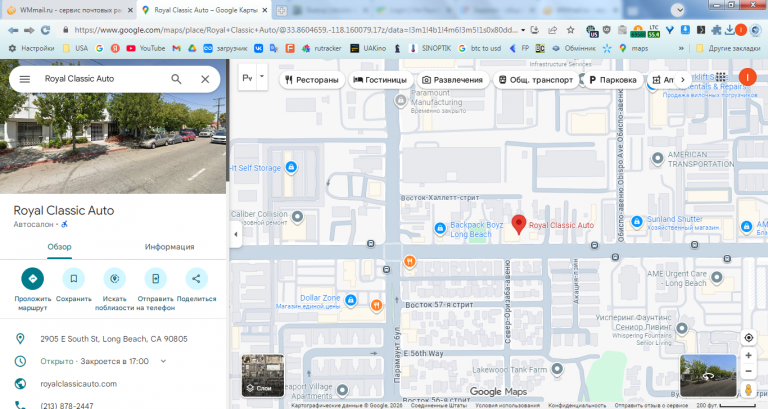Click the Backpack Boyz Long Beach marker

pyautogui.click(x=440, y=228)
